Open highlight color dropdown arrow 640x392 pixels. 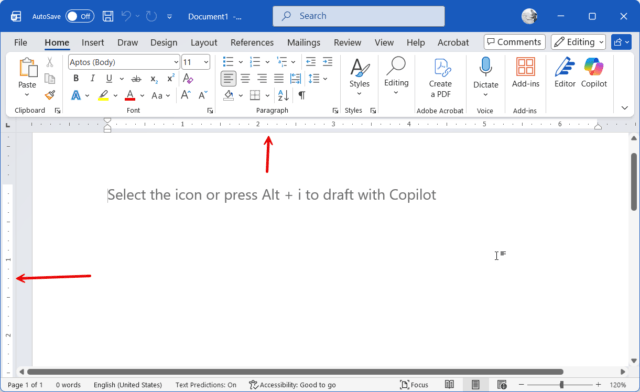point(116,96)
